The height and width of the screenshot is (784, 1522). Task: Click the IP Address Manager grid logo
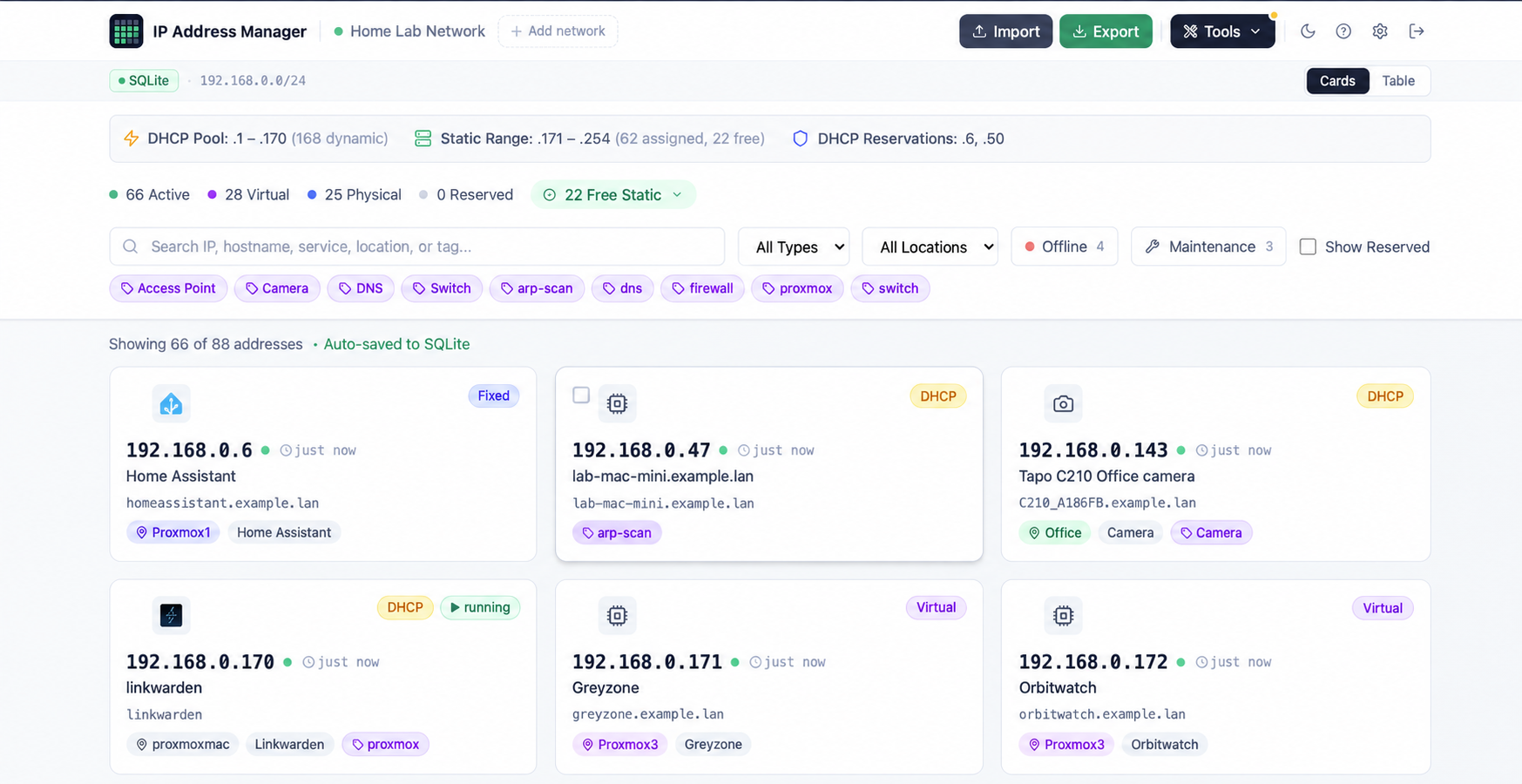point(126,31)
